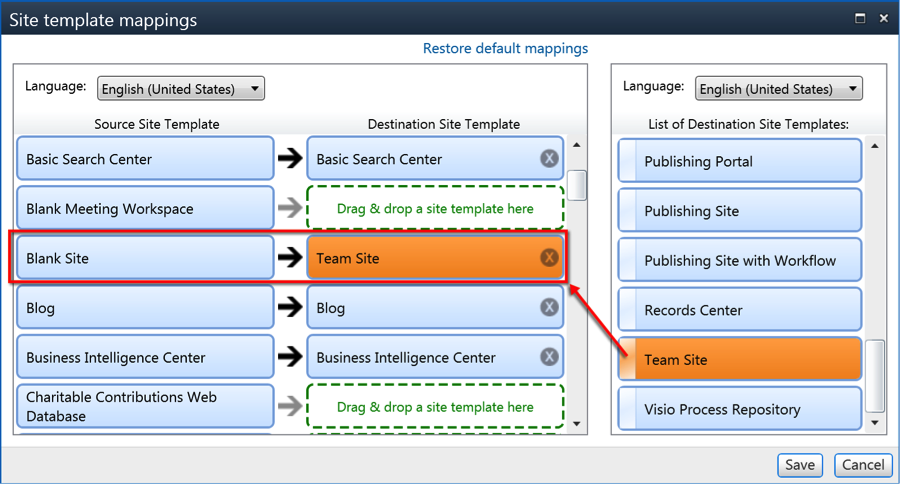This screenshot has width=900, height=484.
Task: Click the destination list scroll down arrow
Action: coord(875,423)
